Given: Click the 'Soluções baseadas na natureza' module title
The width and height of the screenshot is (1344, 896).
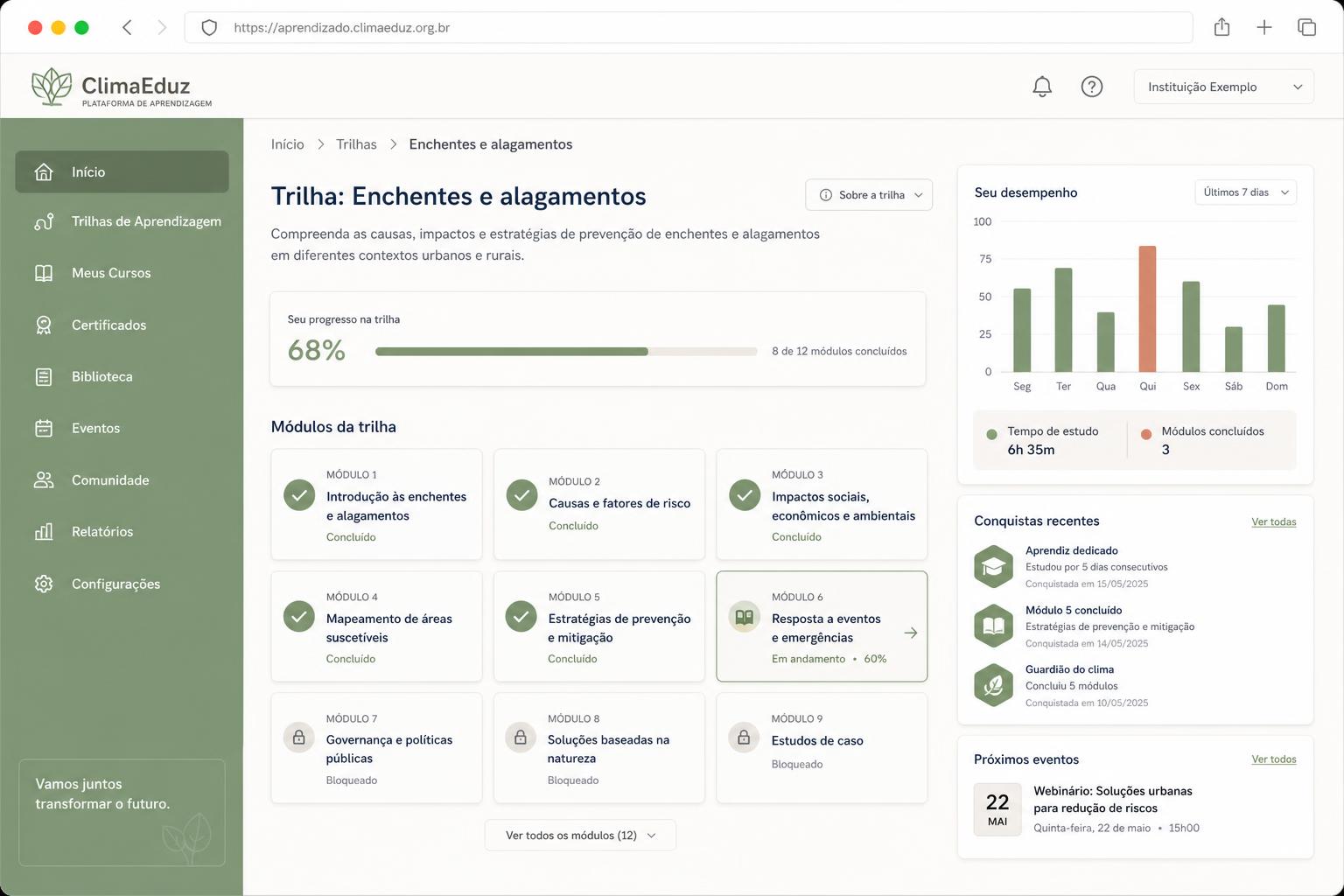Looking at the screenshot, I should click(x=608, y=749).
